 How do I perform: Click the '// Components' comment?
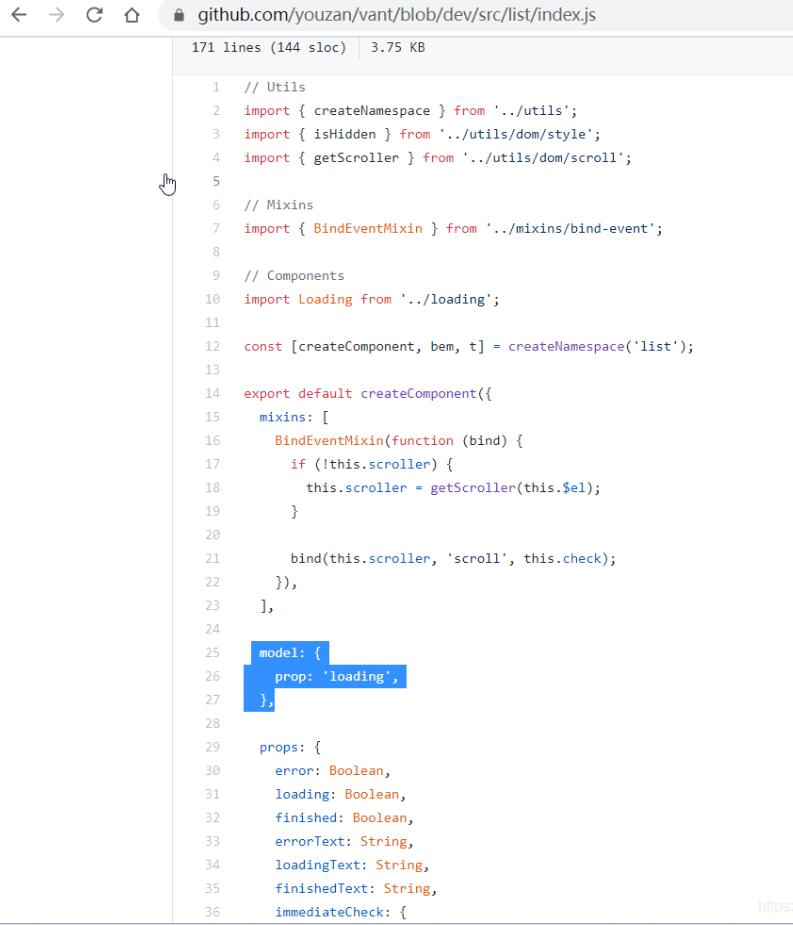294,276
